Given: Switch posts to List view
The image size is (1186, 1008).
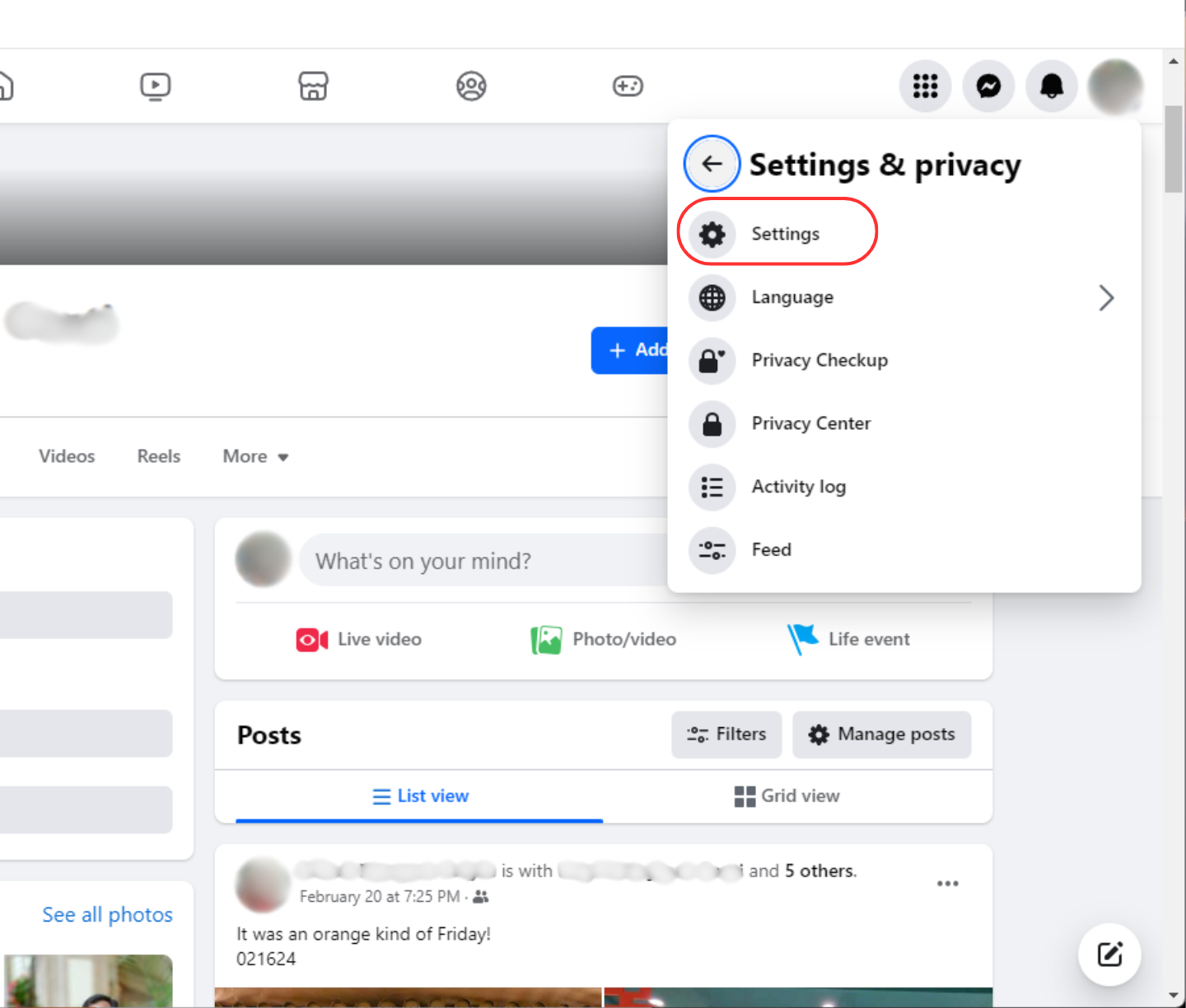Looking at the screenshot, I should coord(420,796).
